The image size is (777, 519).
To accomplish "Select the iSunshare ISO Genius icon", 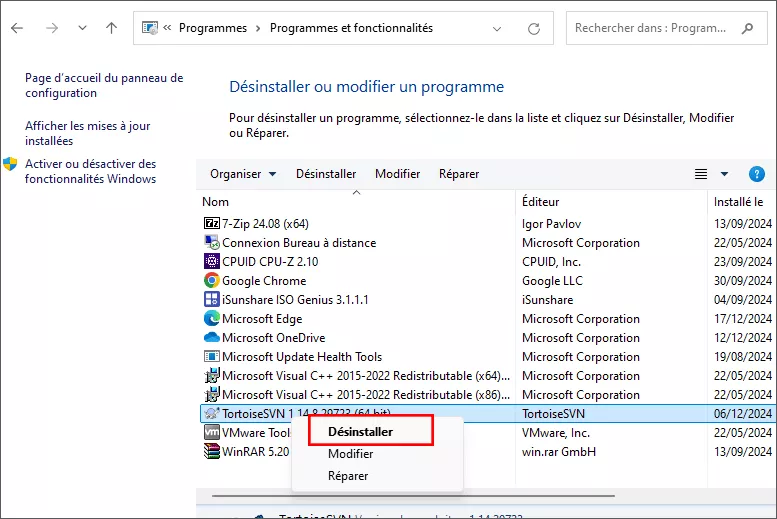I will (212, 299).
